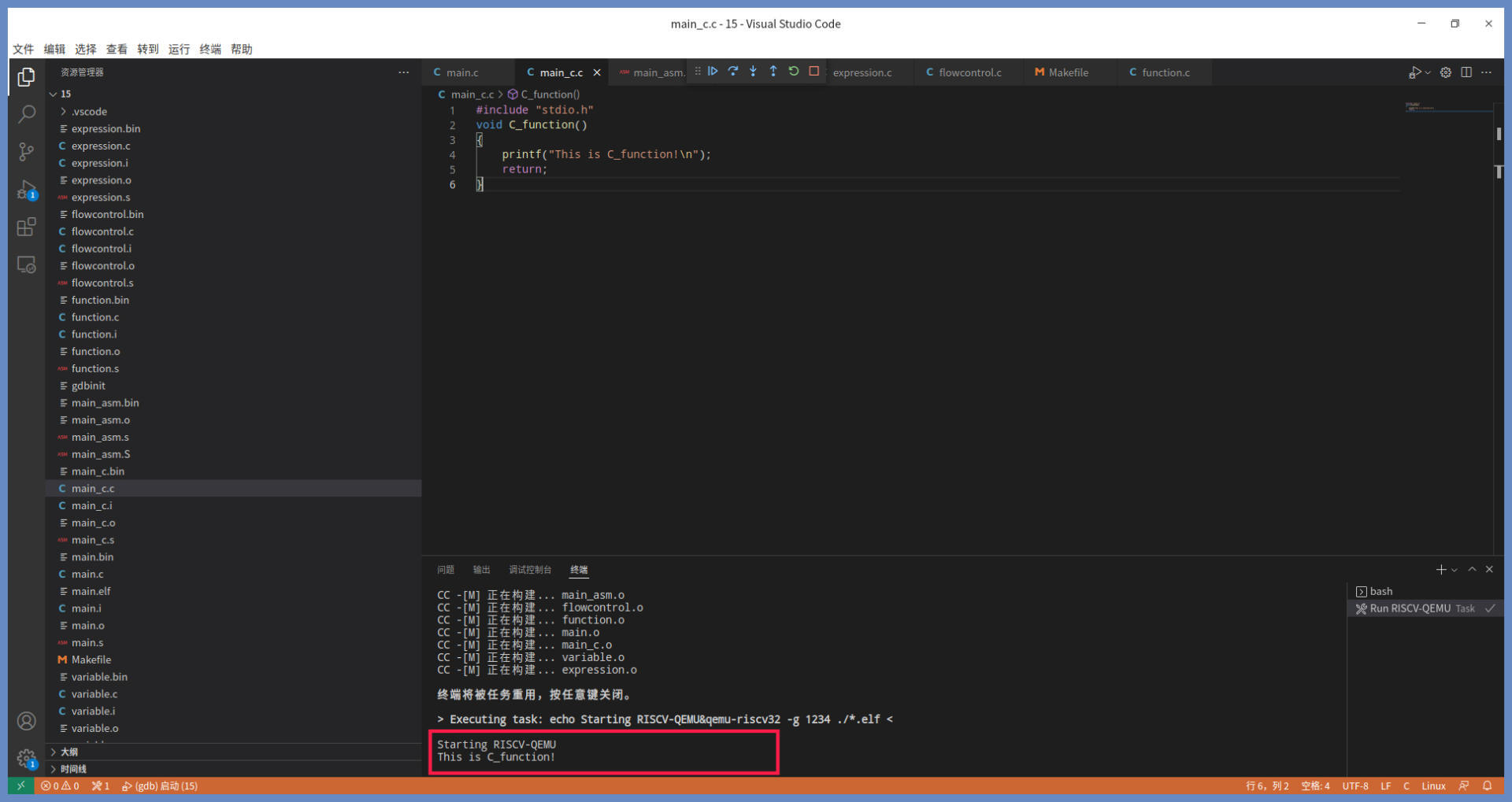Click the editor vertical scrollbar
This screenshot has width=1512, height=802.
pos(1498,315)
